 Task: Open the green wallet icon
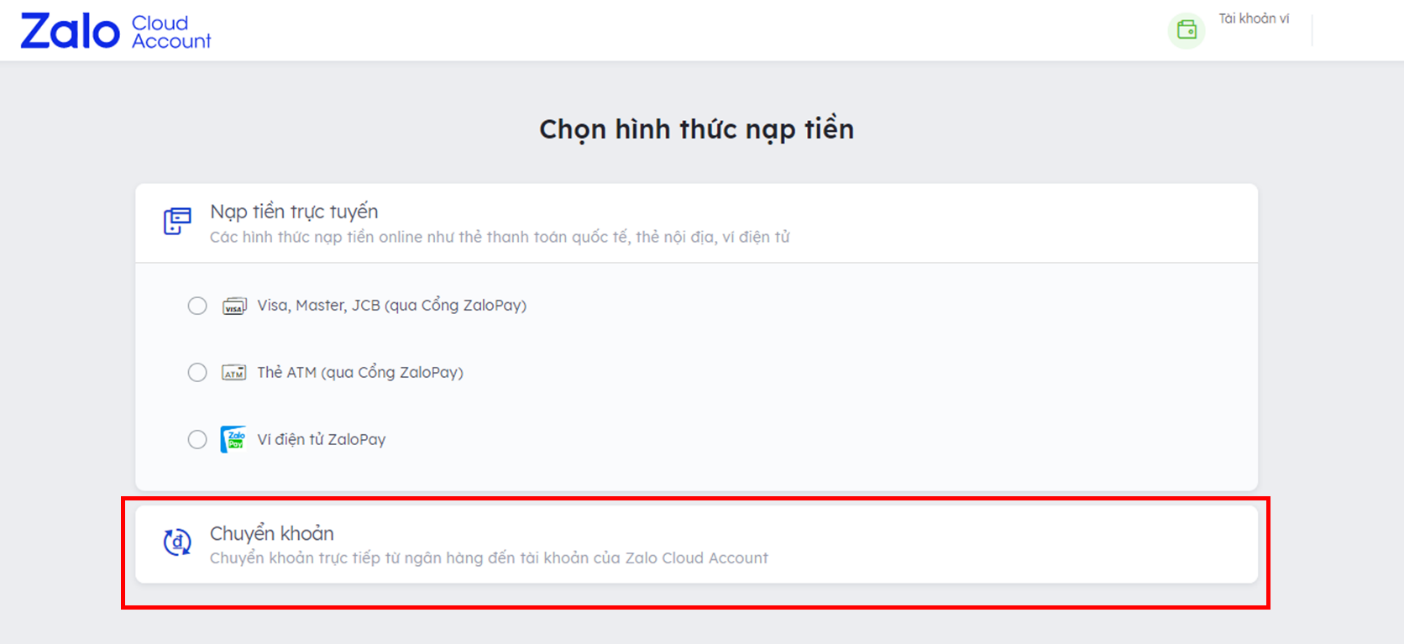point(1187,29)
